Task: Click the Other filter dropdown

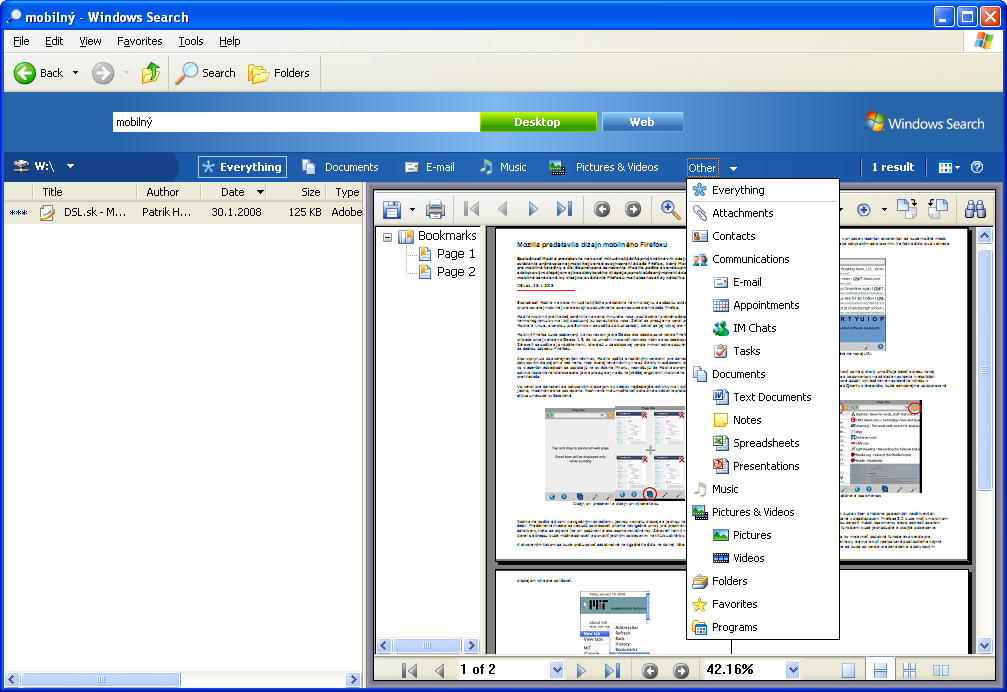Action: coord(712,168)
